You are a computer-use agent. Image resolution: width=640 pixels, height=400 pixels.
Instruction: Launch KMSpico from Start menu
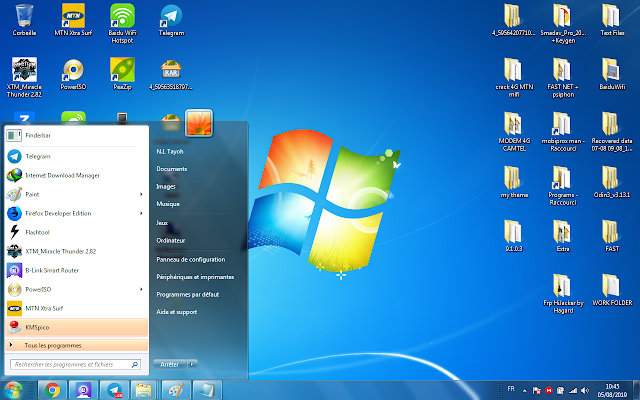click(x=76, y=327)
